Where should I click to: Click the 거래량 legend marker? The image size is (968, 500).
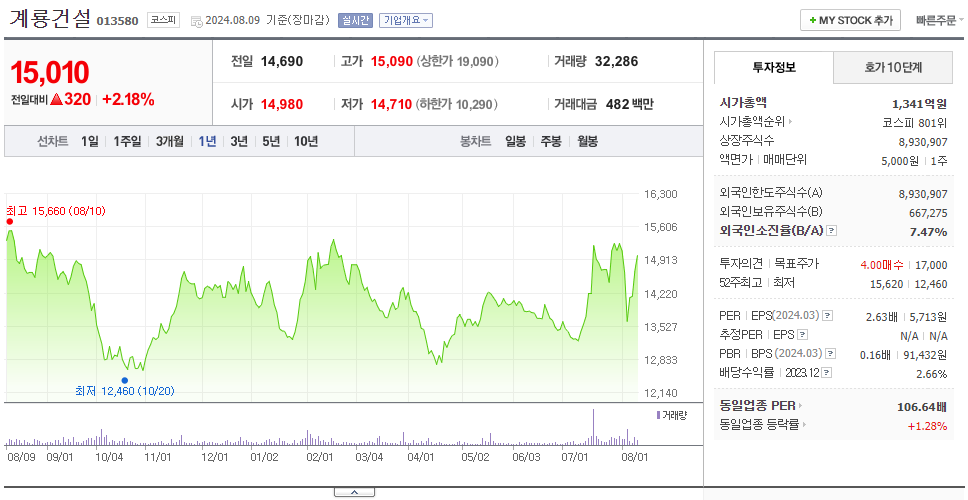click(x=658, y=415)
